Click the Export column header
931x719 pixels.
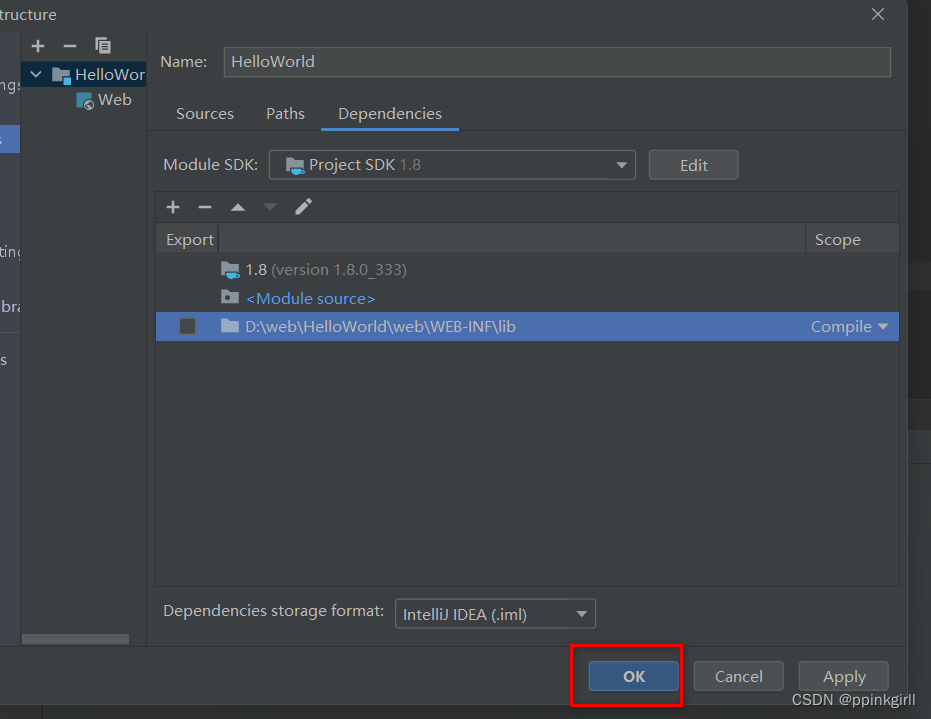click(x=189, y=239)
